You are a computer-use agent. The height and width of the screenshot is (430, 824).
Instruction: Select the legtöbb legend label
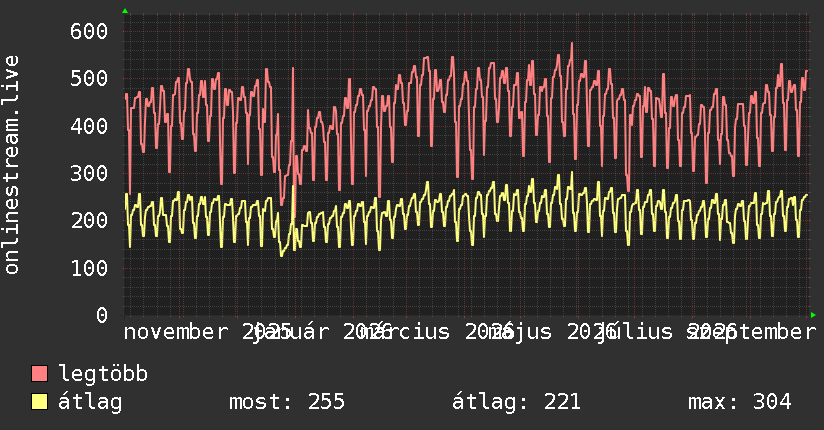click(103, 374)
